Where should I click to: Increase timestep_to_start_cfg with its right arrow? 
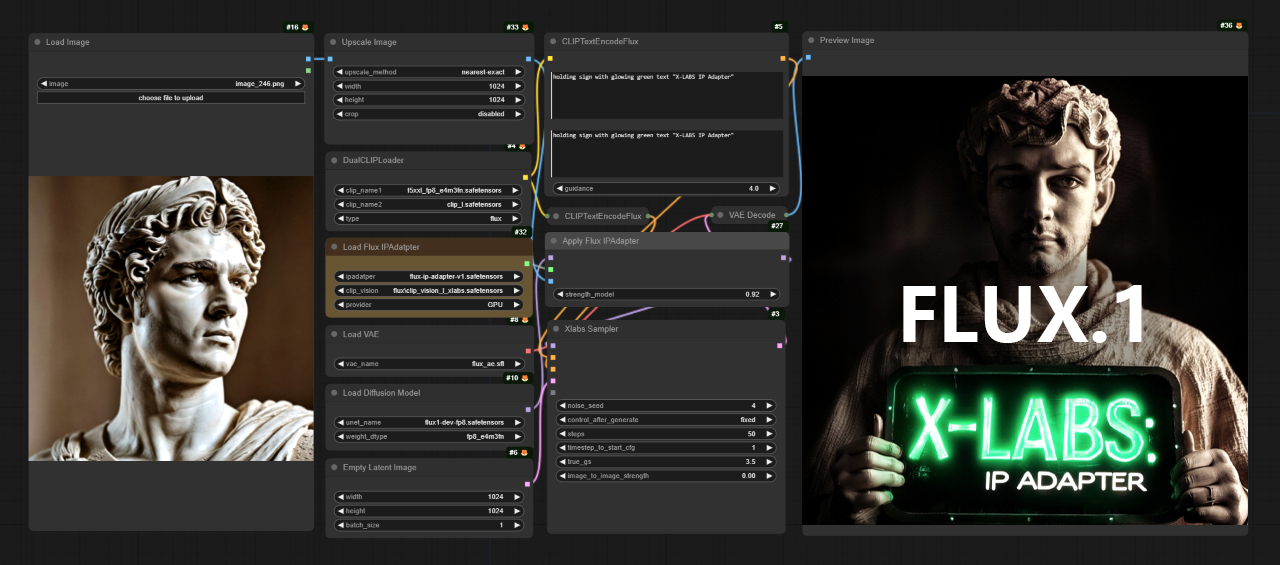(x=770, y=448)
